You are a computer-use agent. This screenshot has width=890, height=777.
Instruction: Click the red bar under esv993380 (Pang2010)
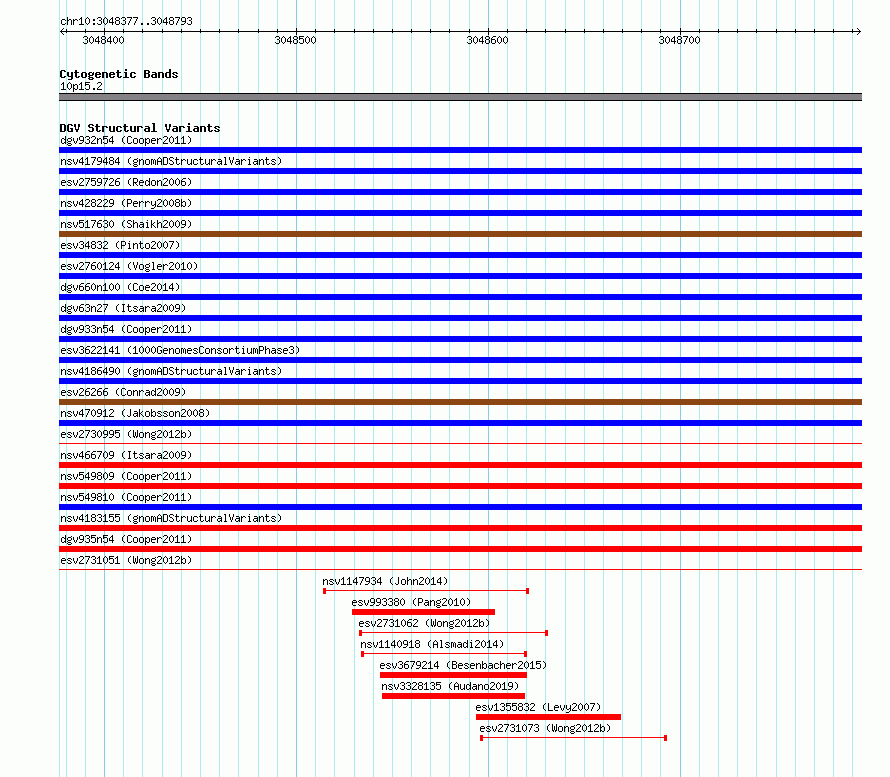423,612
